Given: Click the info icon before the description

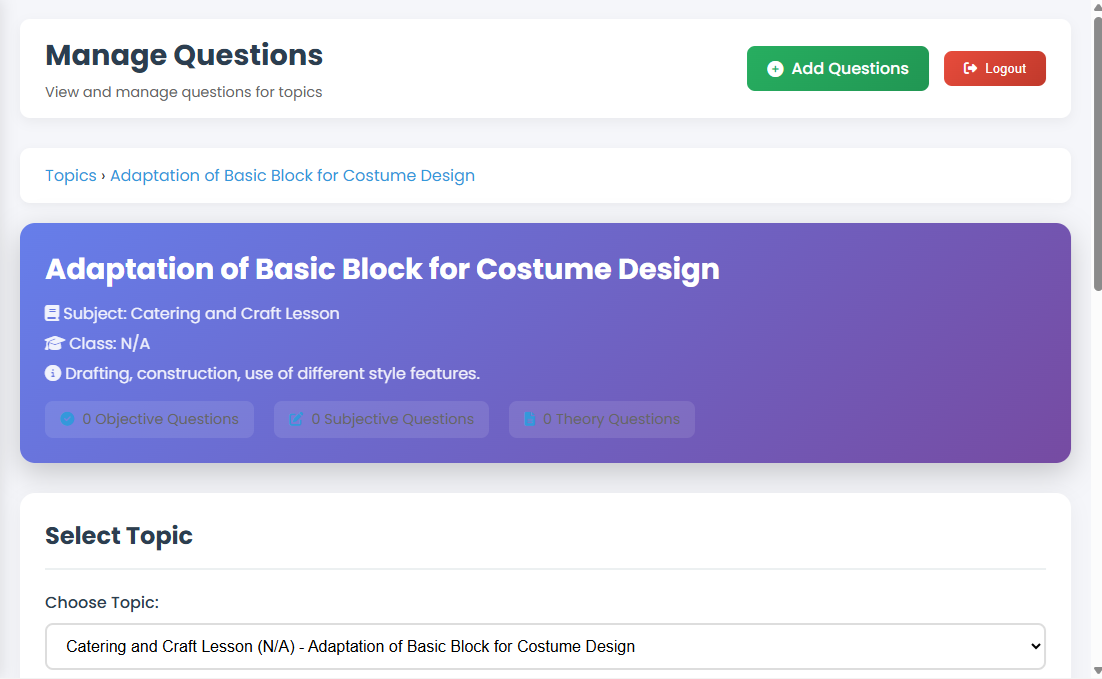Looking at the screenshot, I should 53,374.
